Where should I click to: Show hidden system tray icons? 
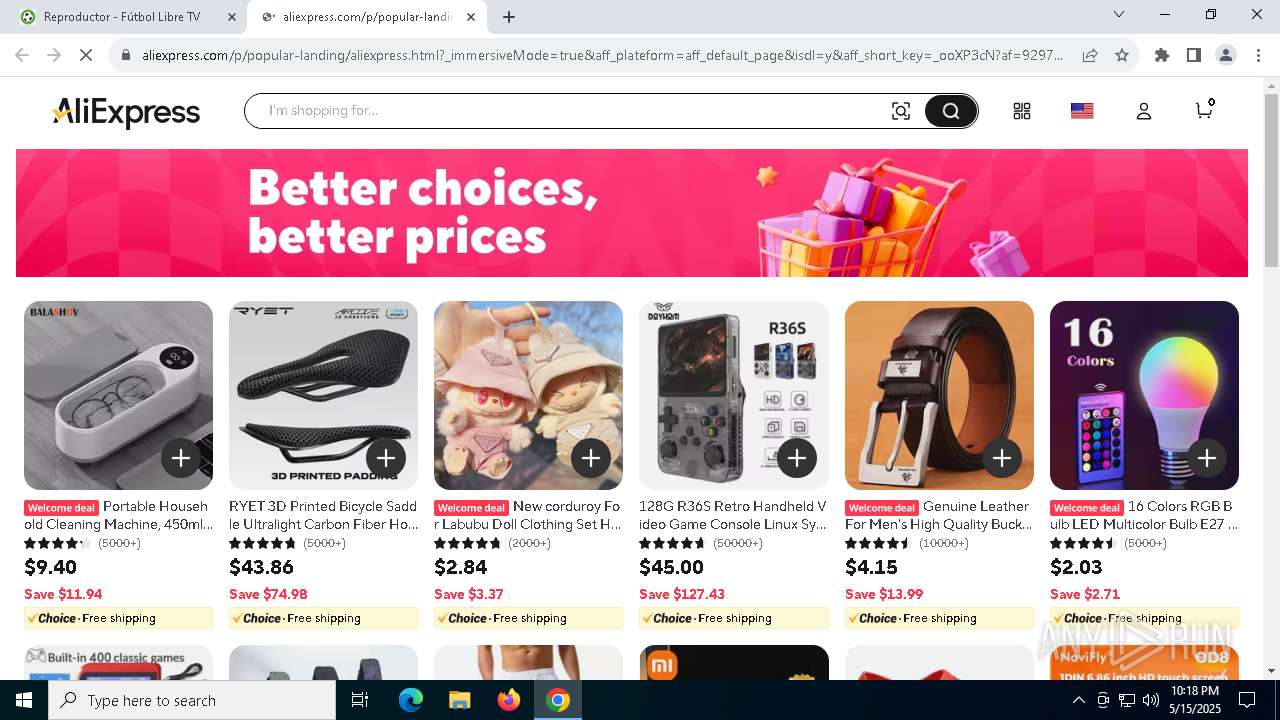(1078, 700)
